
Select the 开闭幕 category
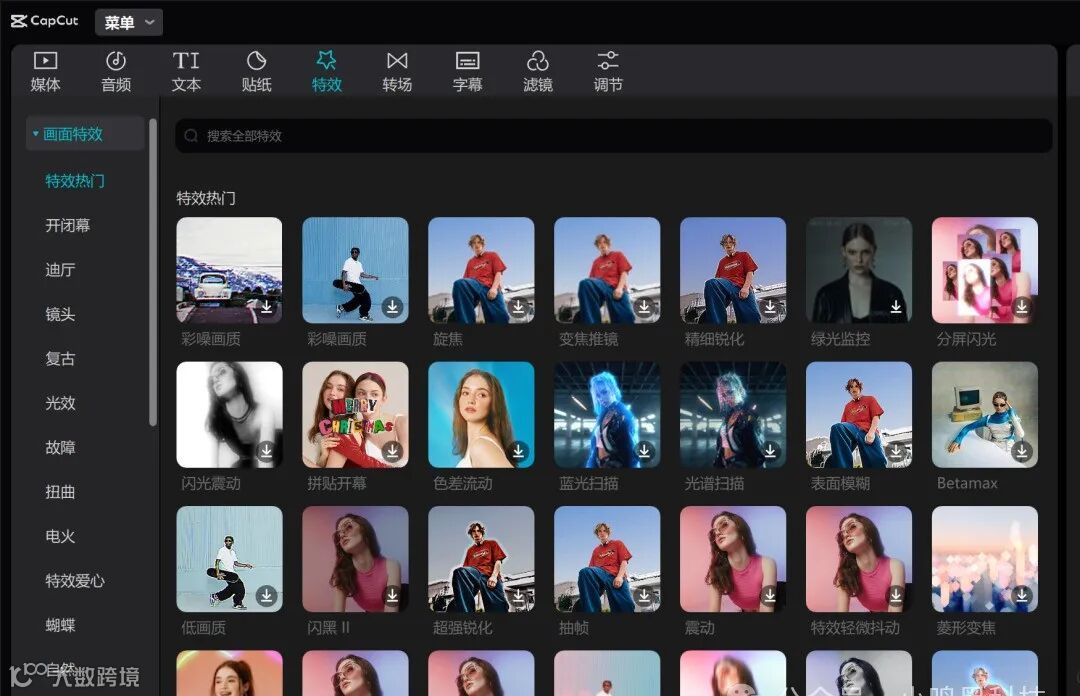pyautogui.click(x=68, y=225)
